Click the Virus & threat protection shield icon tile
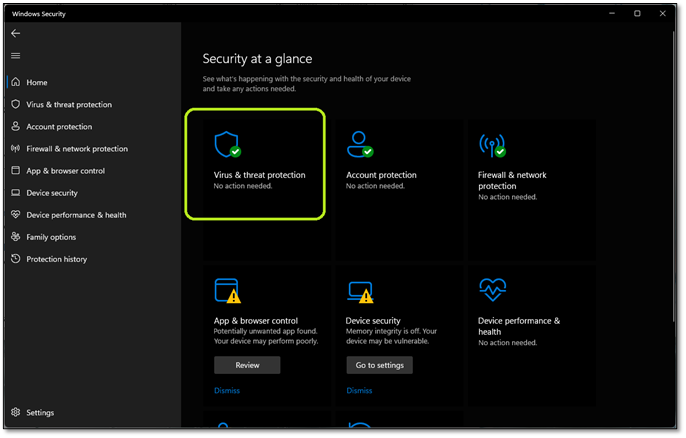686x438 pixels. pos(227,145)
